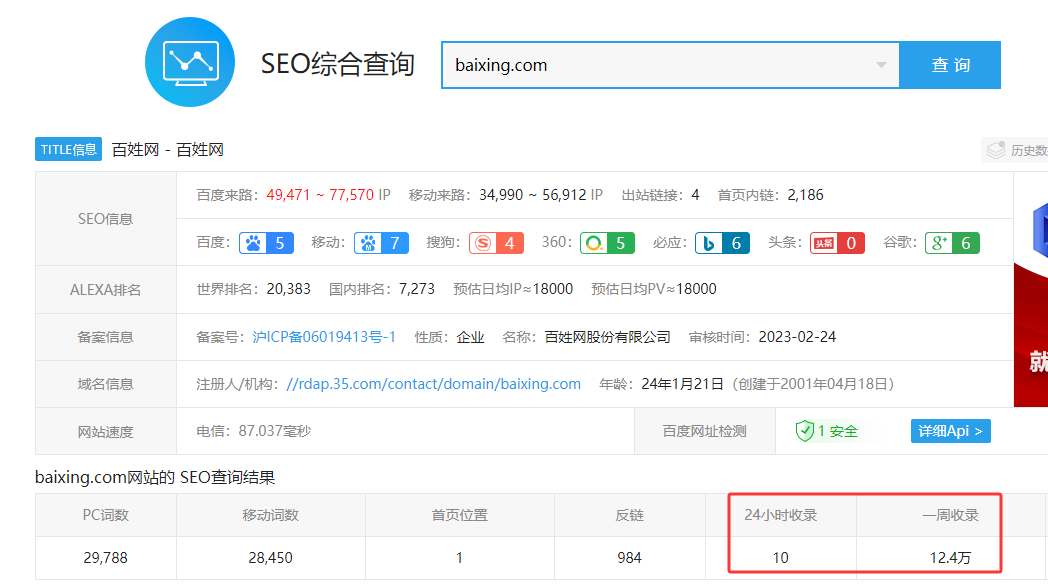Click the SEO信息 row label
This screenshot has height=587, width=1048.
(x=106, y=219)
